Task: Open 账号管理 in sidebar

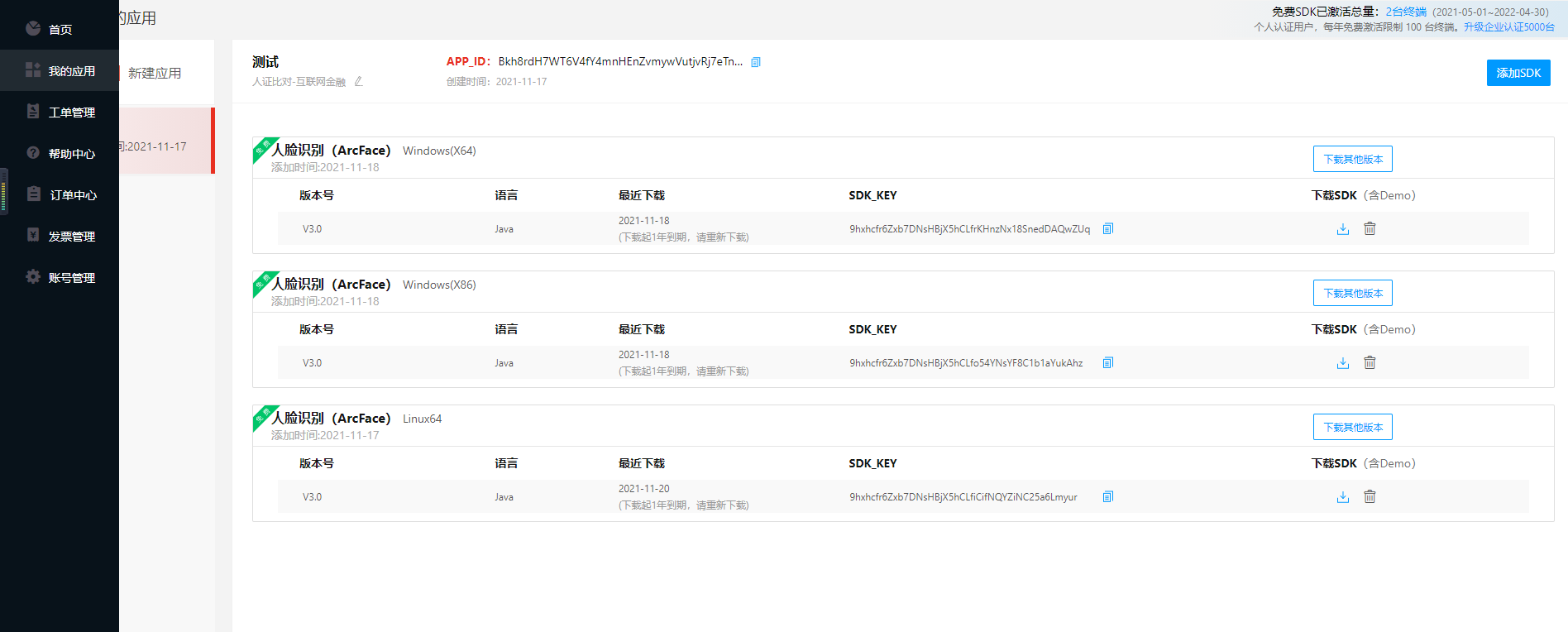Action: click(x=71, y=278)
